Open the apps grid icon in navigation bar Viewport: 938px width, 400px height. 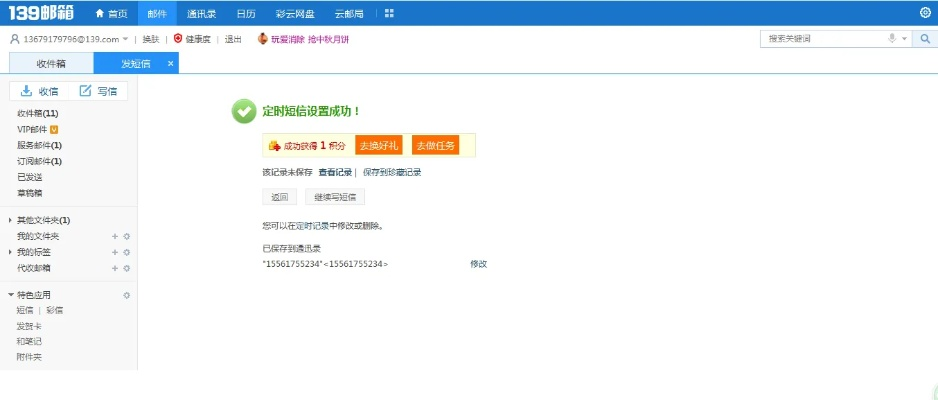point(389,13)
